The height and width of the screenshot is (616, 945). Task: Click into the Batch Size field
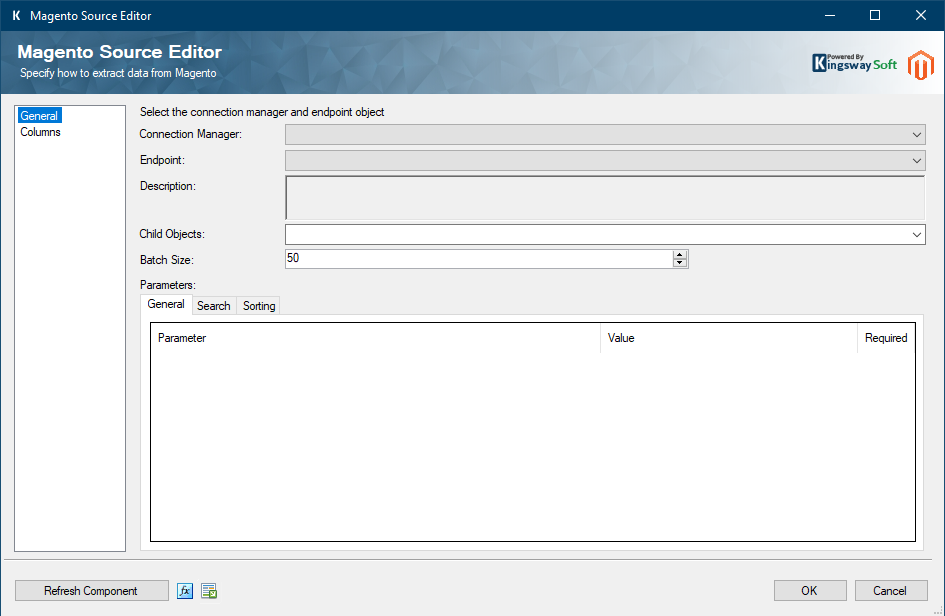pos(479,259)
